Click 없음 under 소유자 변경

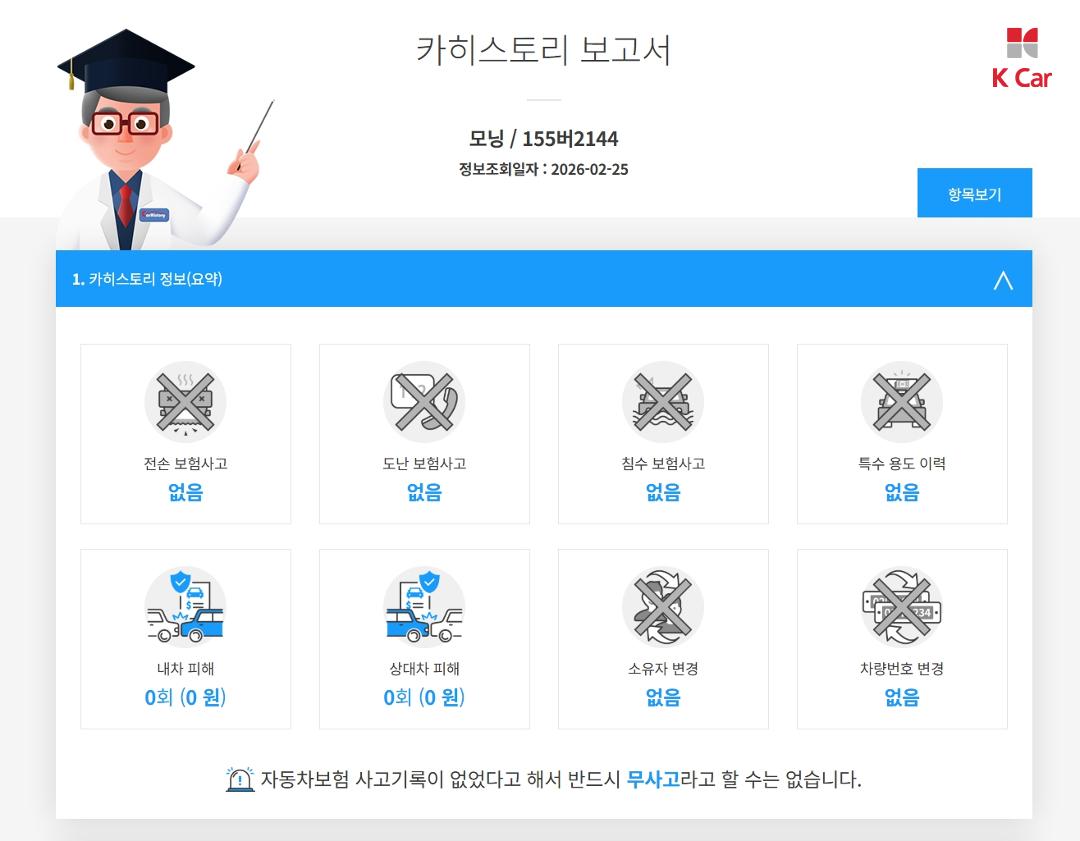coord(663,698)
